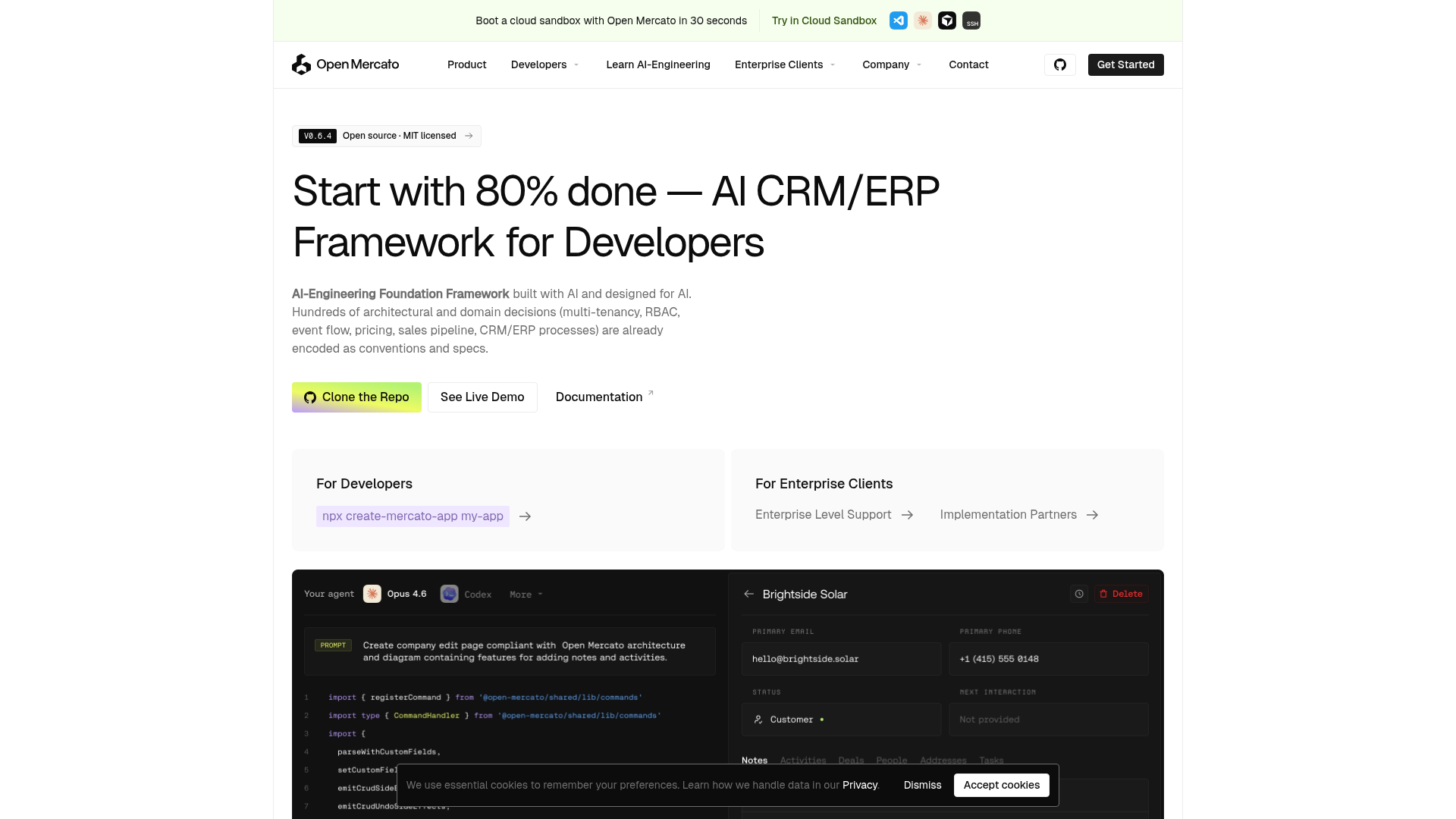The height and width of the screenshot is (819, 1456).
Task: Click the SSH icon in top banner
Action: (971, 20)
